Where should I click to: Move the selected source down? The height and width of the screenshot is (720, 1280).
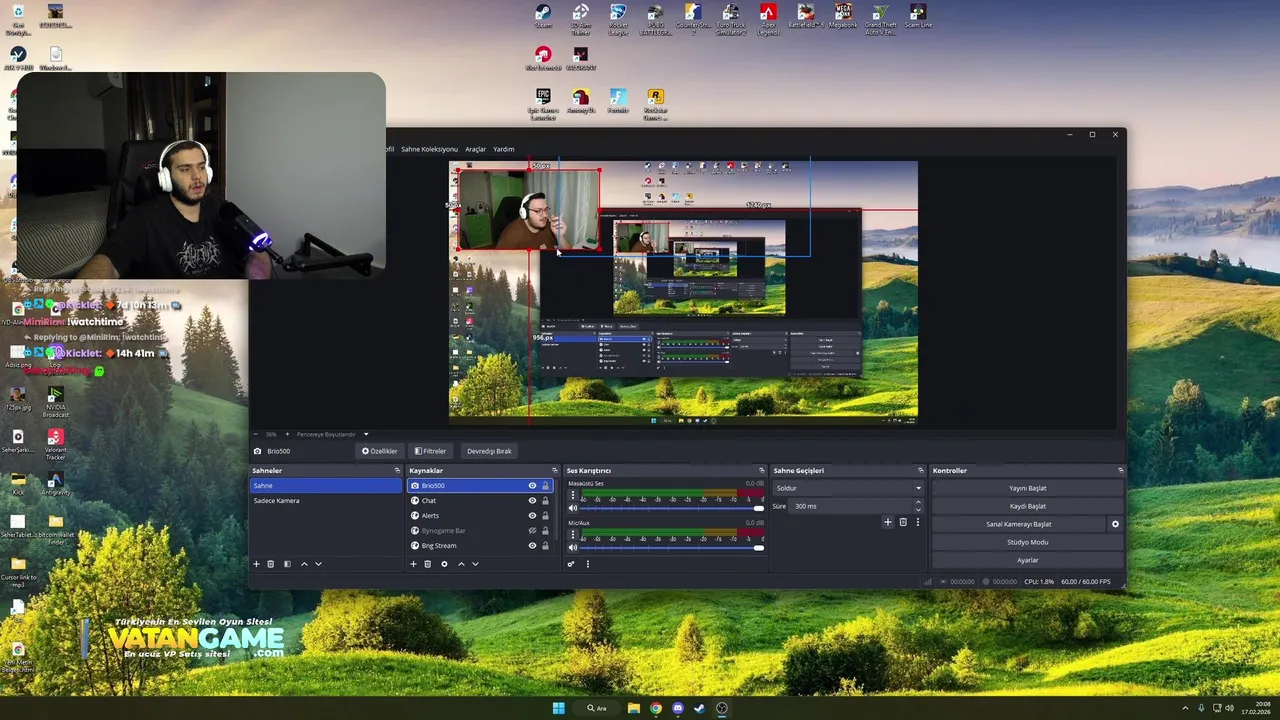point(475,564)
